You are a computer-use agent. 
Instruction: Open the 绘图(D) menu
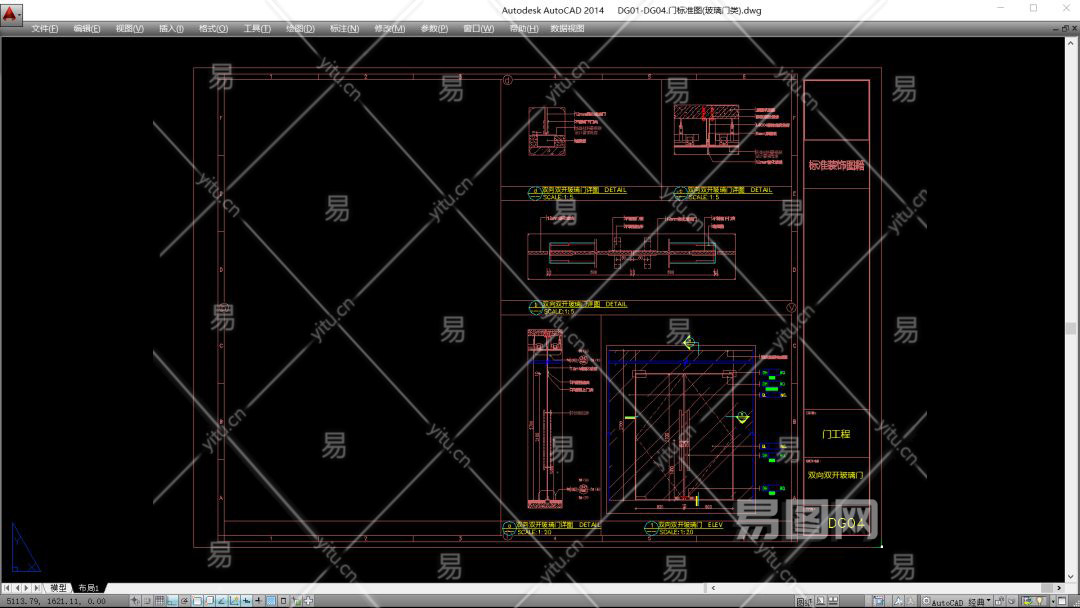click(300, 28)
